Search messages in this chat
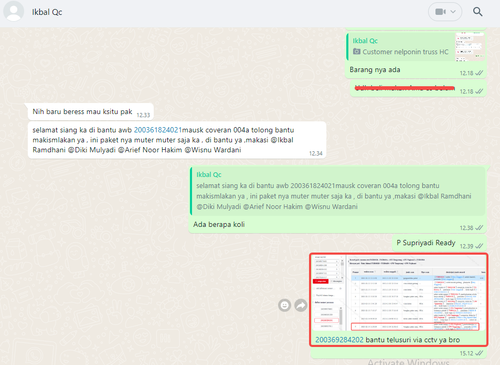Image resolution: width=500 pixels, height=365 pixels. click(478, 12)
